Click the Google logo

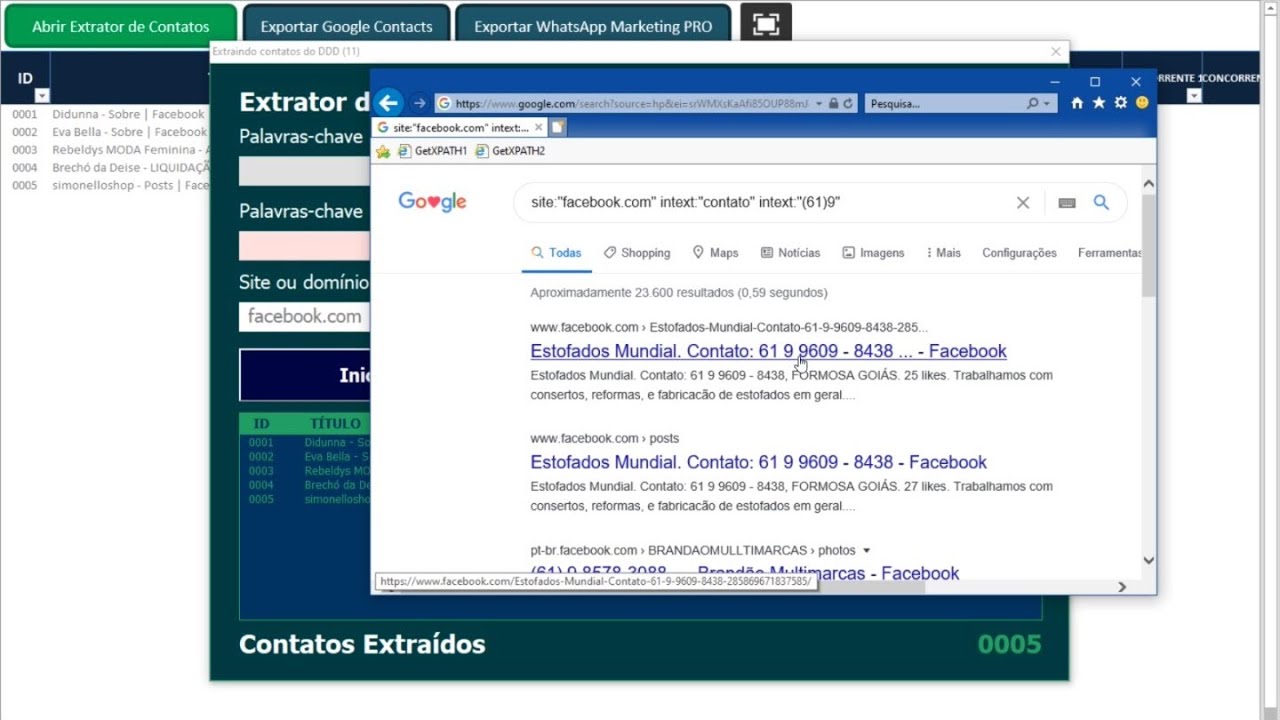coord(432,201)
